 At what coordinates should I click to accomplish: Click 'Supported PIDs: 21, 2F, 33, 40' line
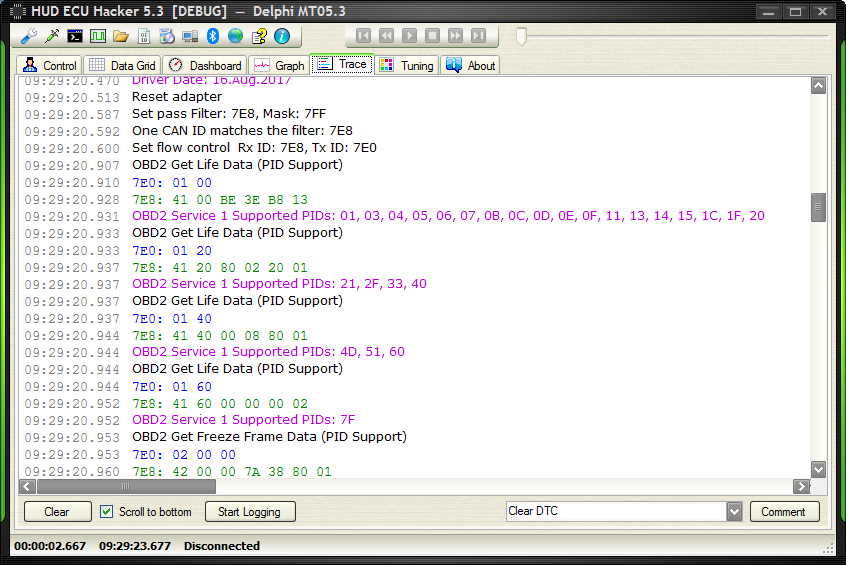tap(279, 284)
